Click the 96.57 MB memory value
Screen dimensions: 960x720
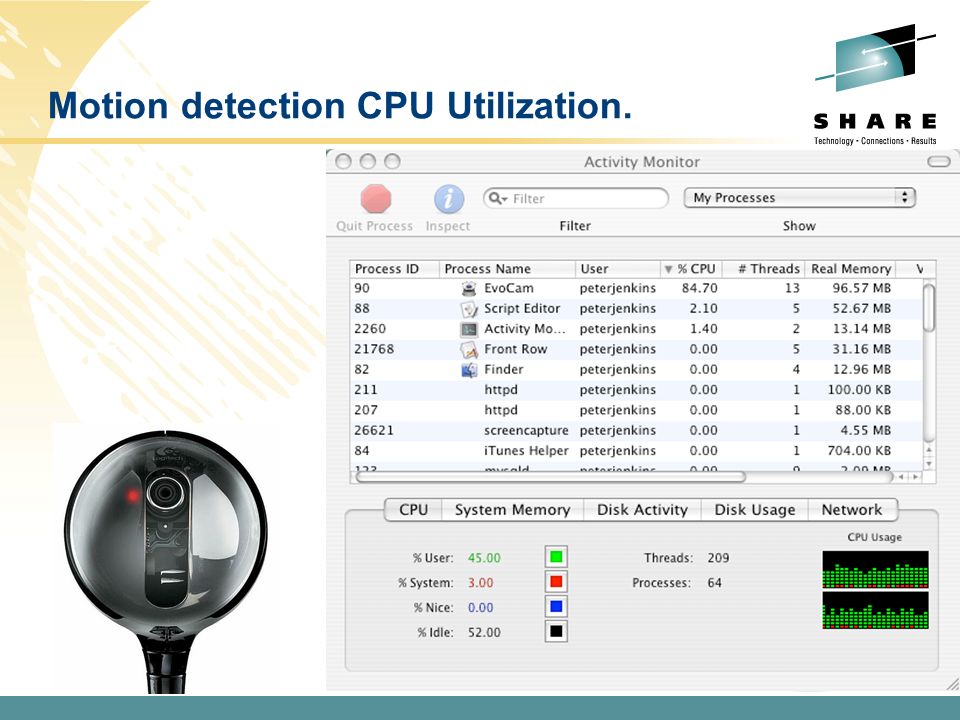861,288
